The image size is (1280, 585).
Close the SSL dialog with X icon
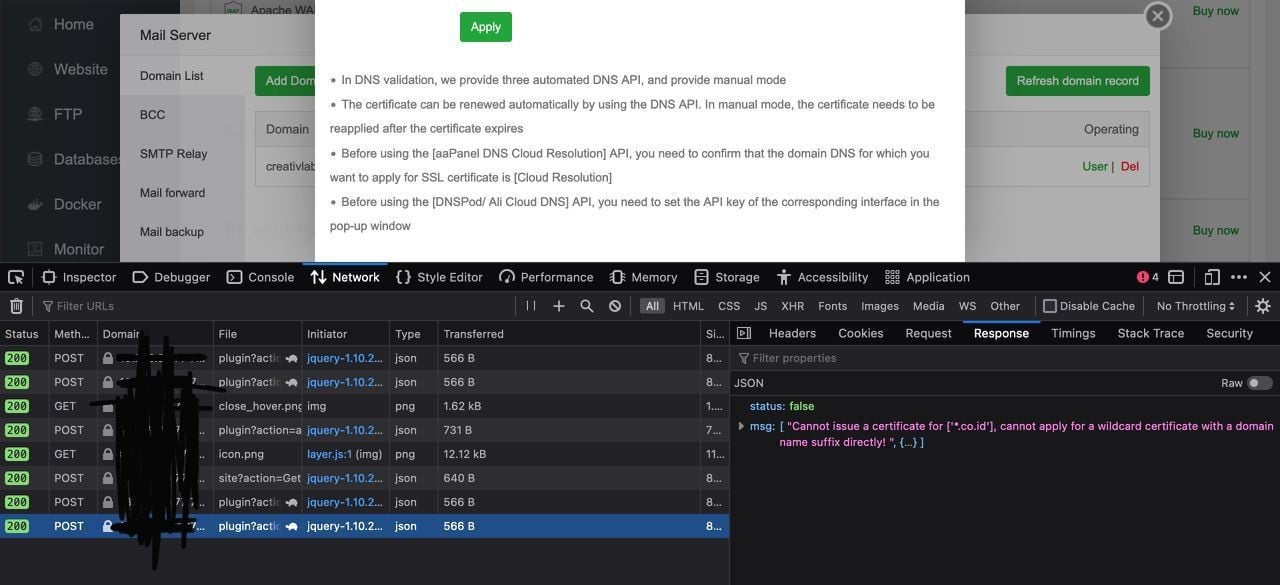coord(1157,16)
